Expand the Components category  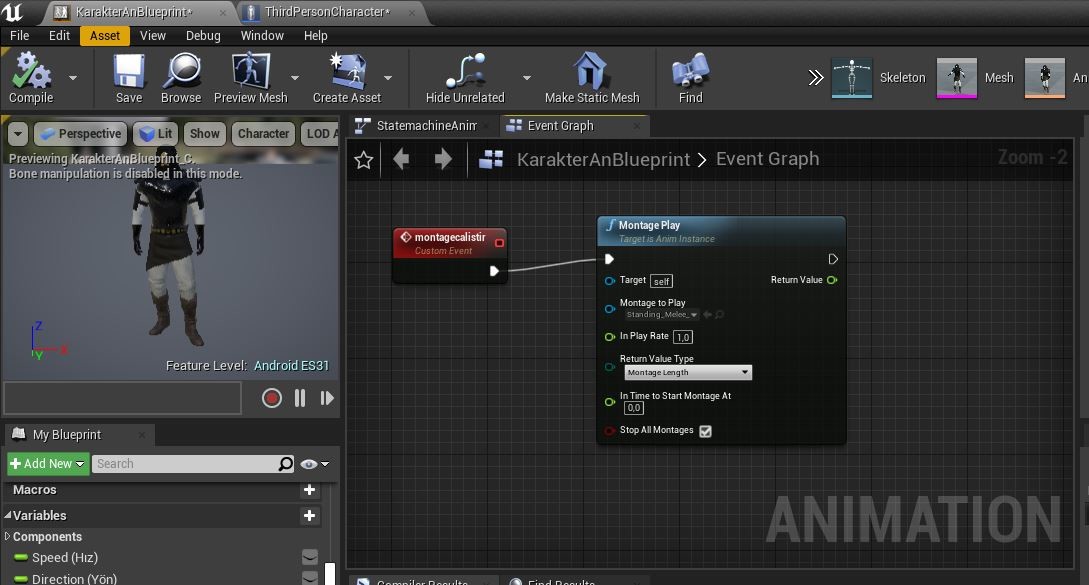(8, 536)
